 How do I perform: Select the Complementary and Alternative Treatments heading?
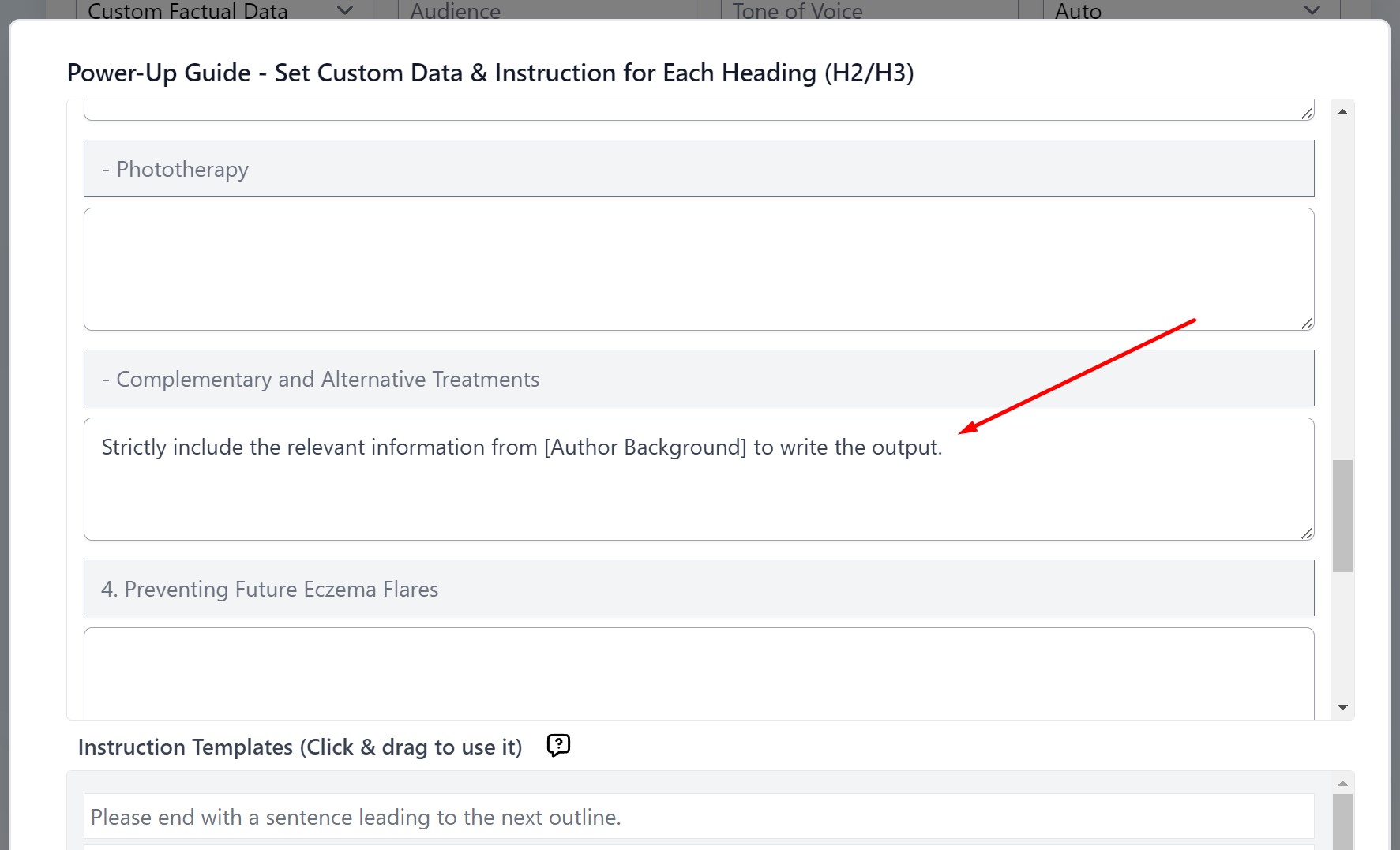[699, 378]
